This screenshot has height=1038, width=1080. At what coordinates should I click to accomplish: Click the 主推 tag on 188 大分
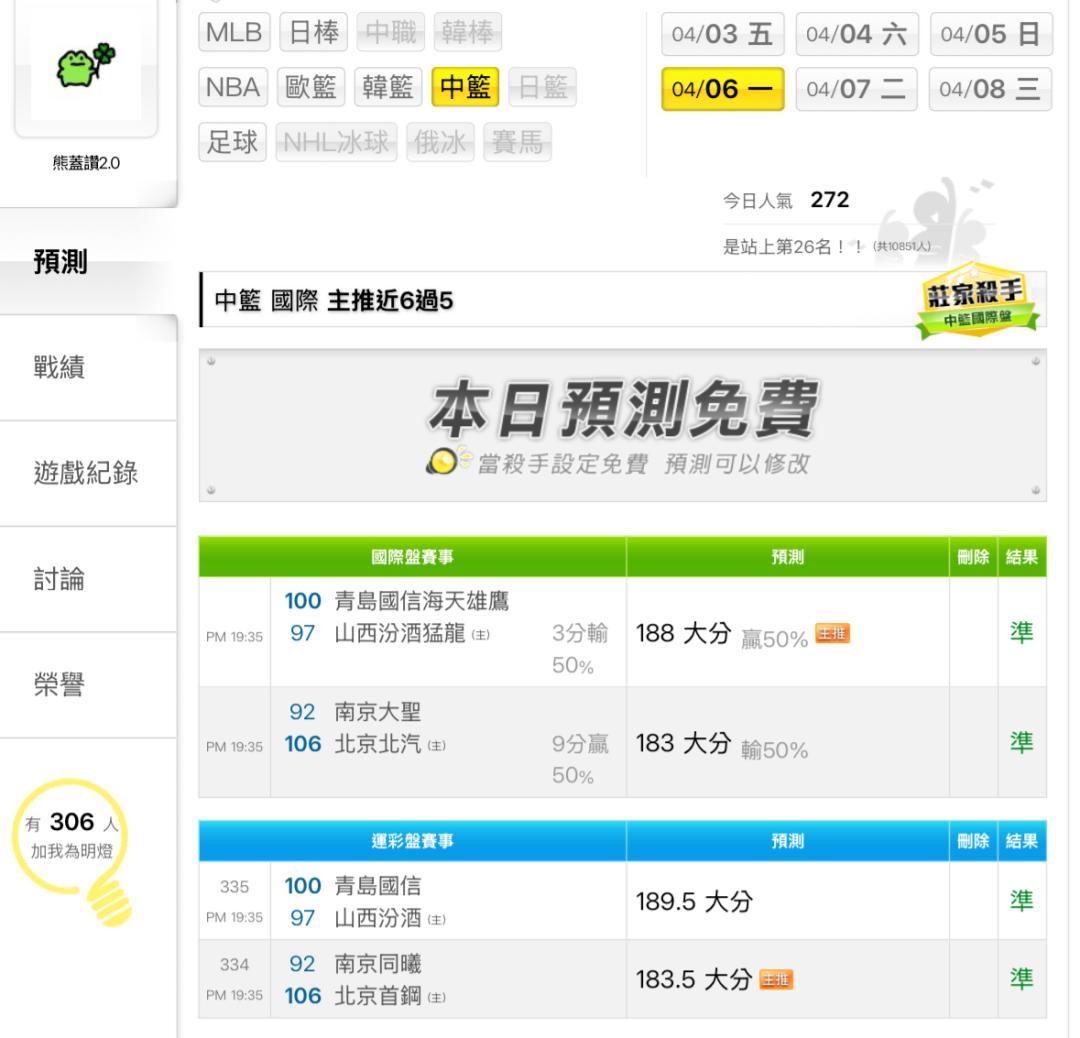point(832,632)
